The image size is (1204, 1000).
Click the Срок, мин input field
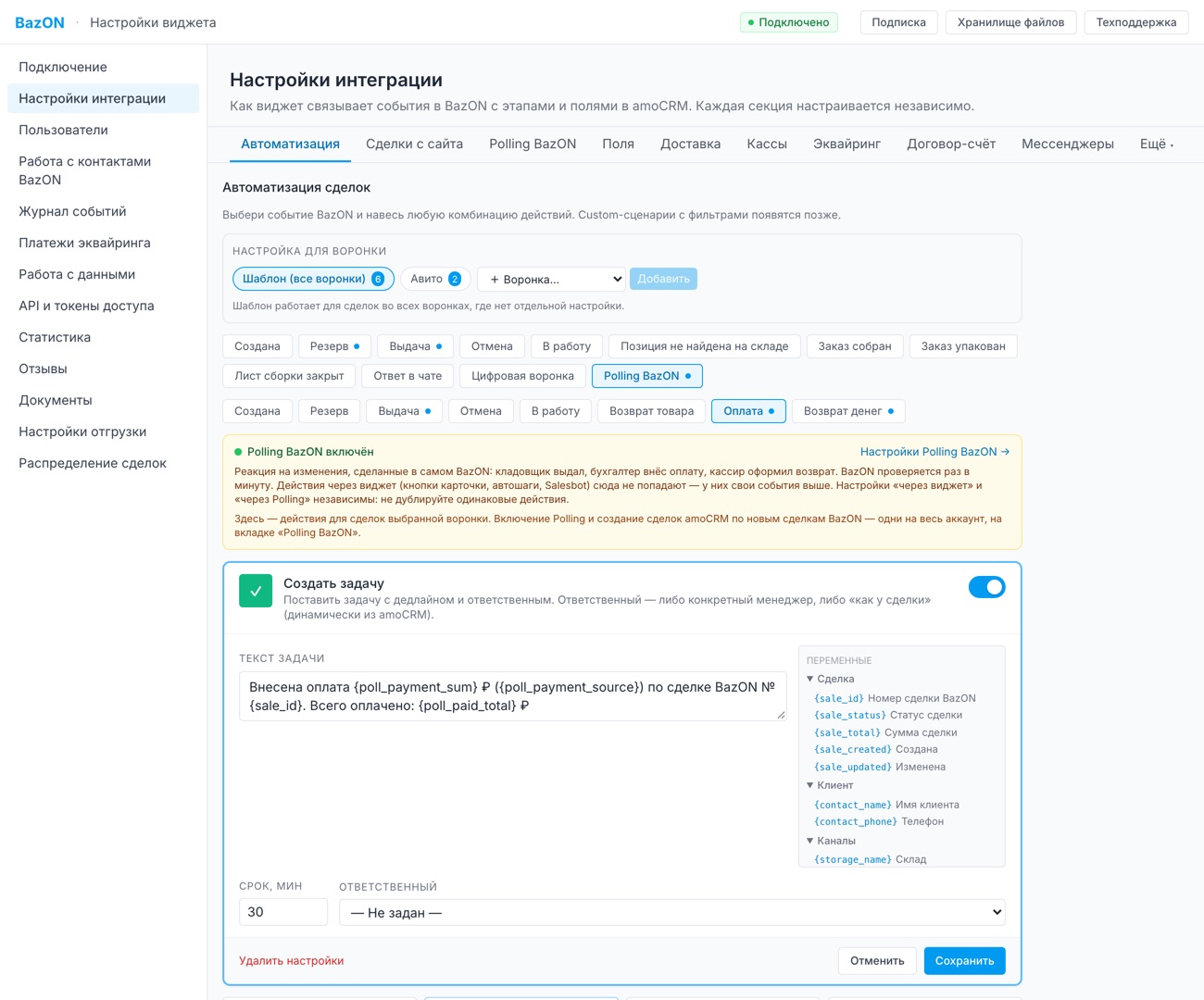283,912
